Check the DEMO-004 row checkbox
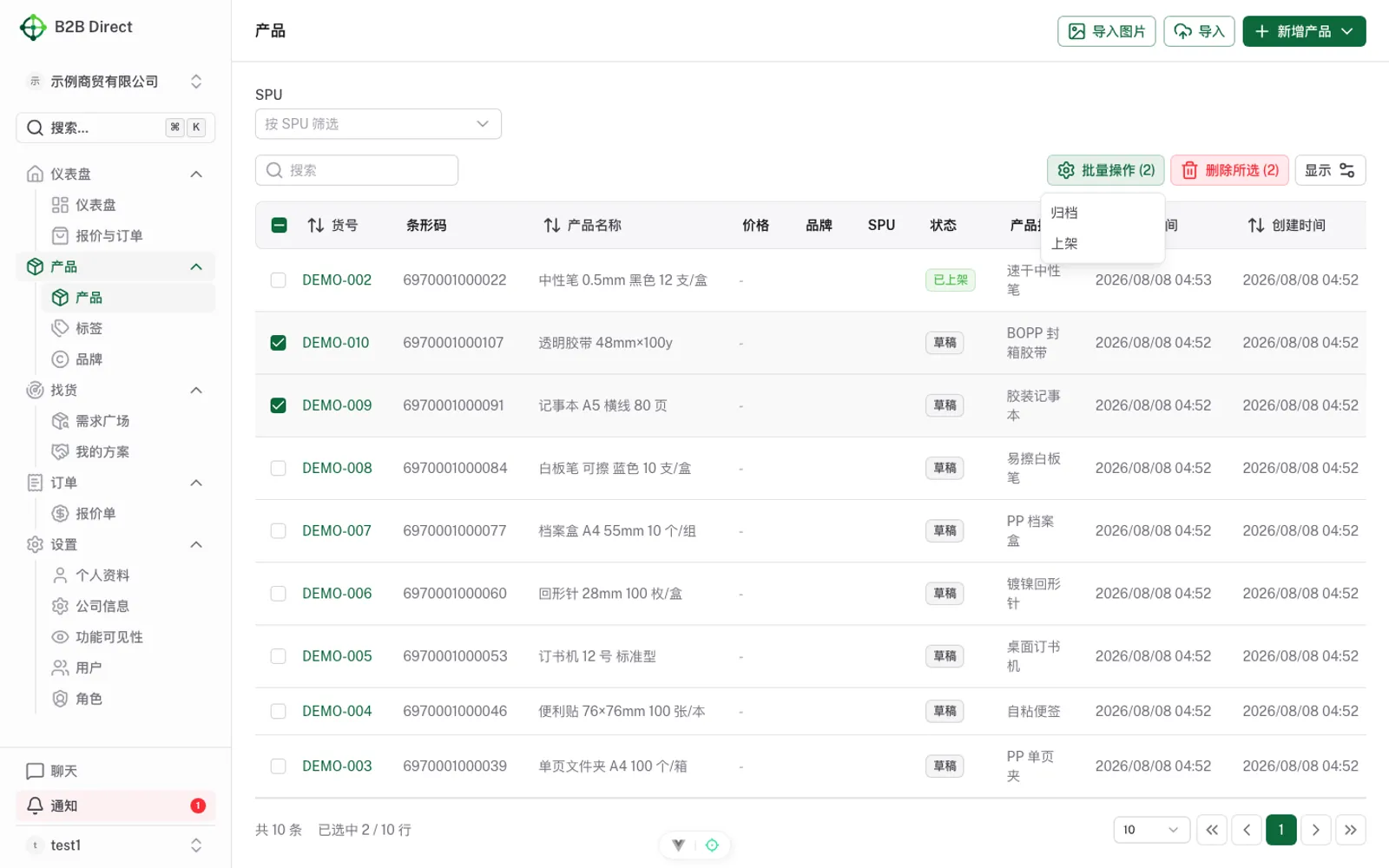This screenshot has height=868, width=1389. (x=279, y=711)
